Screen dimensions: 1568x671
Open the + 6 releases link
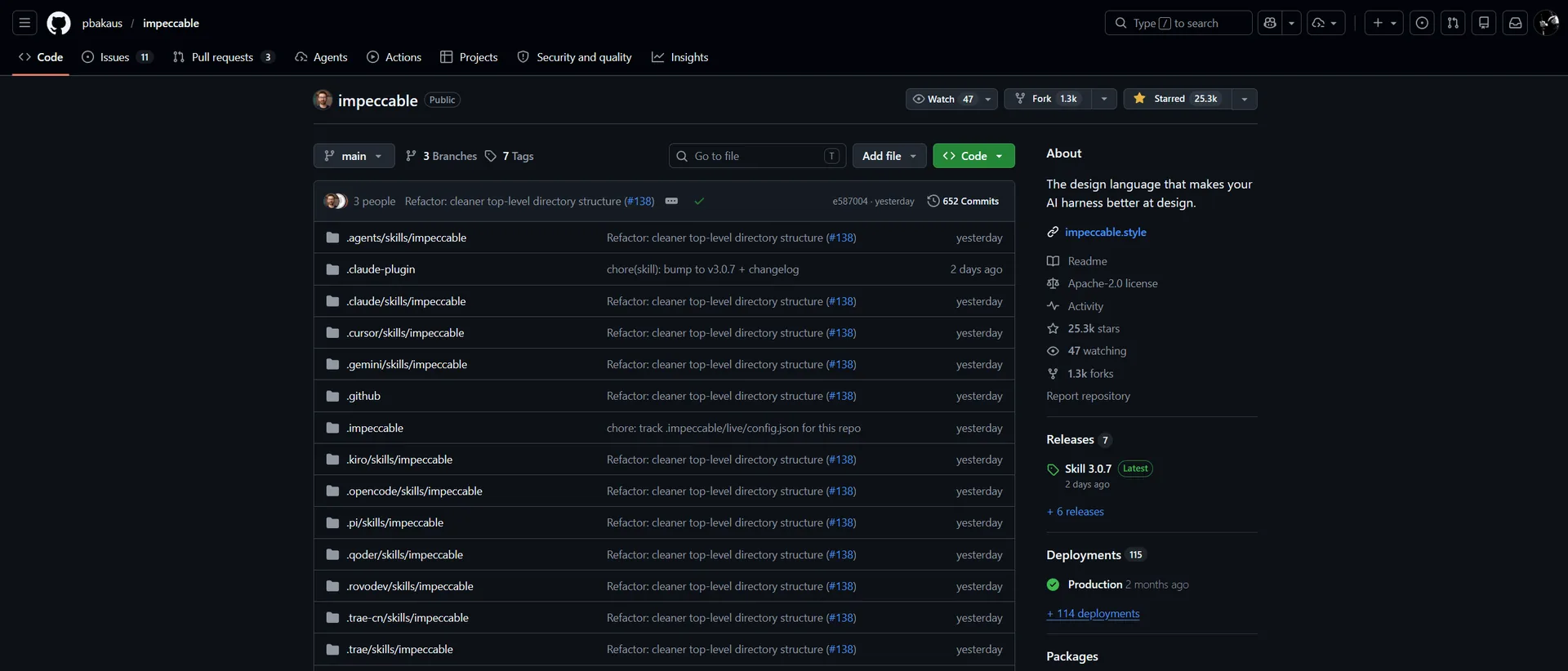(1075, 512)
